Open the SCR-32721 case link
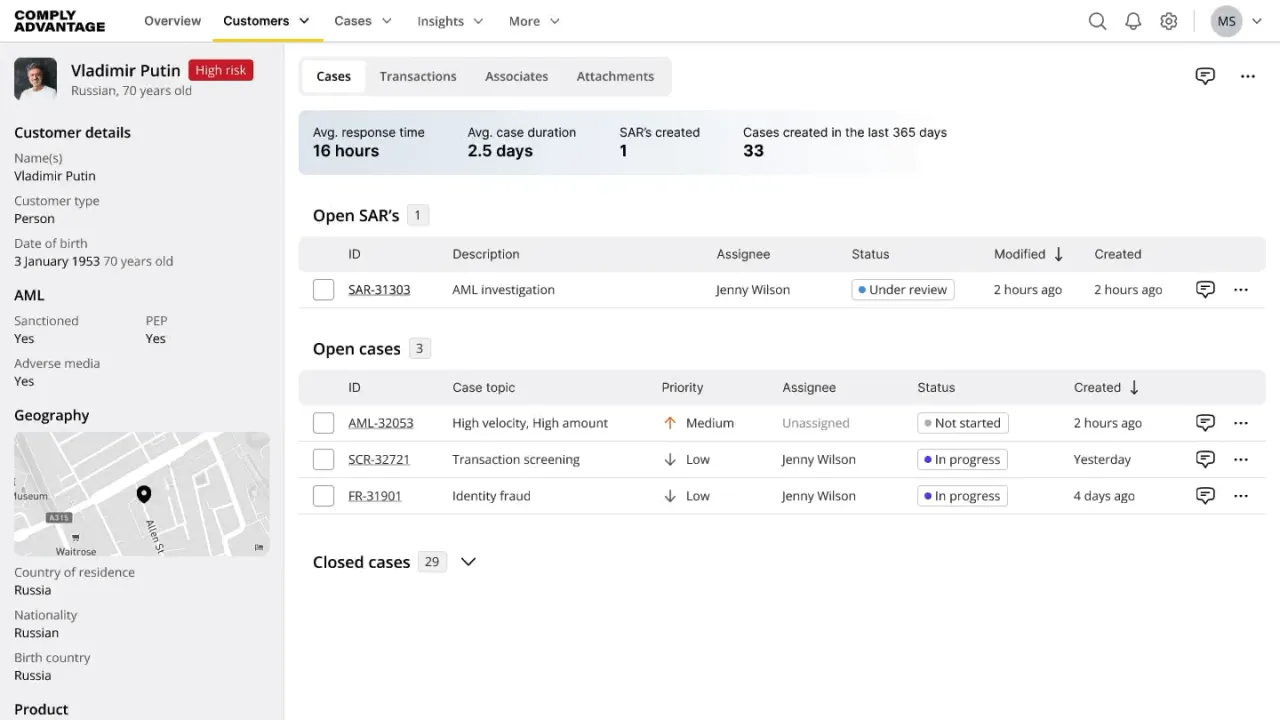 click(379, 460)
